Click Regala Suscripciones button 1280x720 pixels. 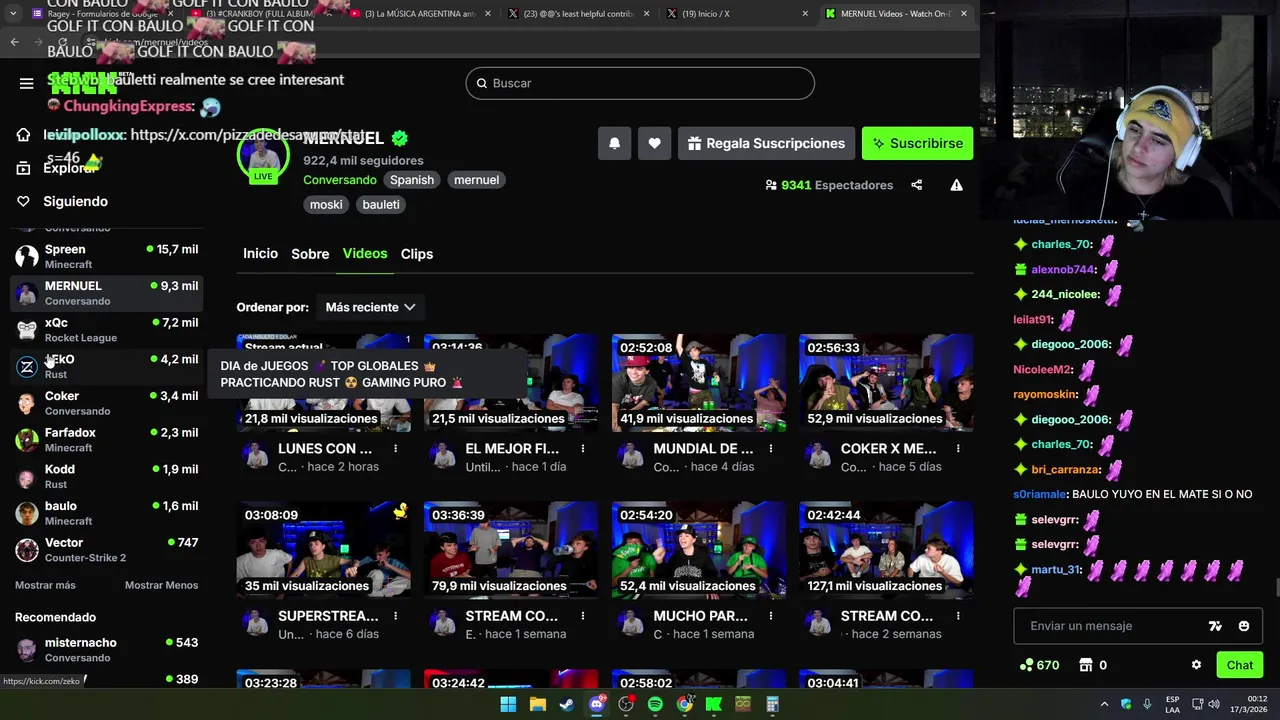coord(767,143)
